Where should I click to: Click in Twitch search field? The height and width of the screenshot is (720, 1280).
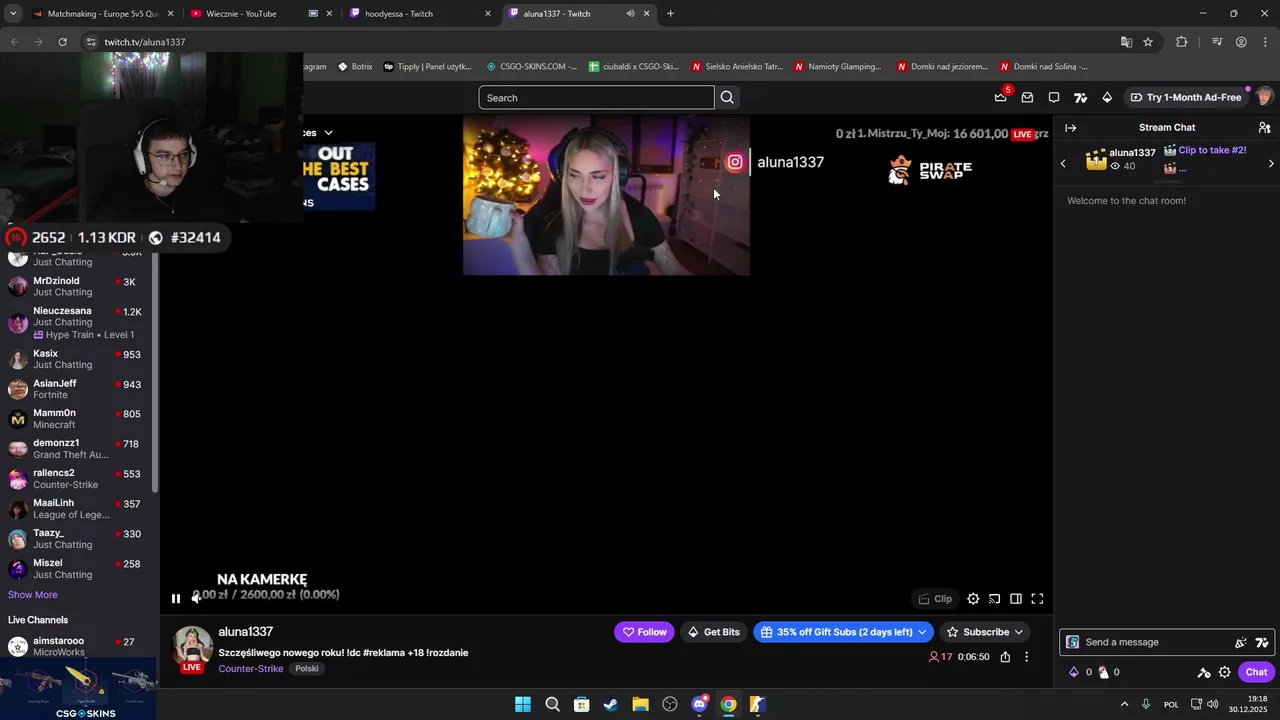[596, 97]
